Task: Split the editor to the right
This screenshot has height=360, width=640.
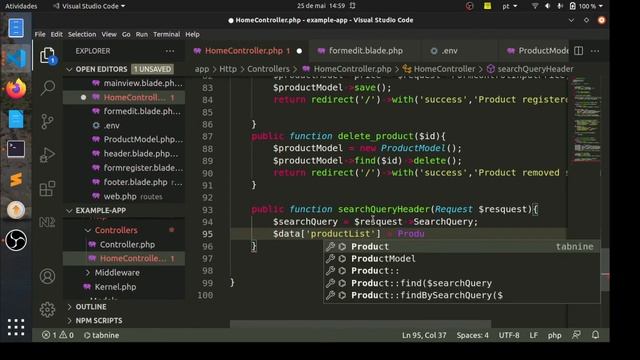Action: pyautogui.click(x=578, y=51)
